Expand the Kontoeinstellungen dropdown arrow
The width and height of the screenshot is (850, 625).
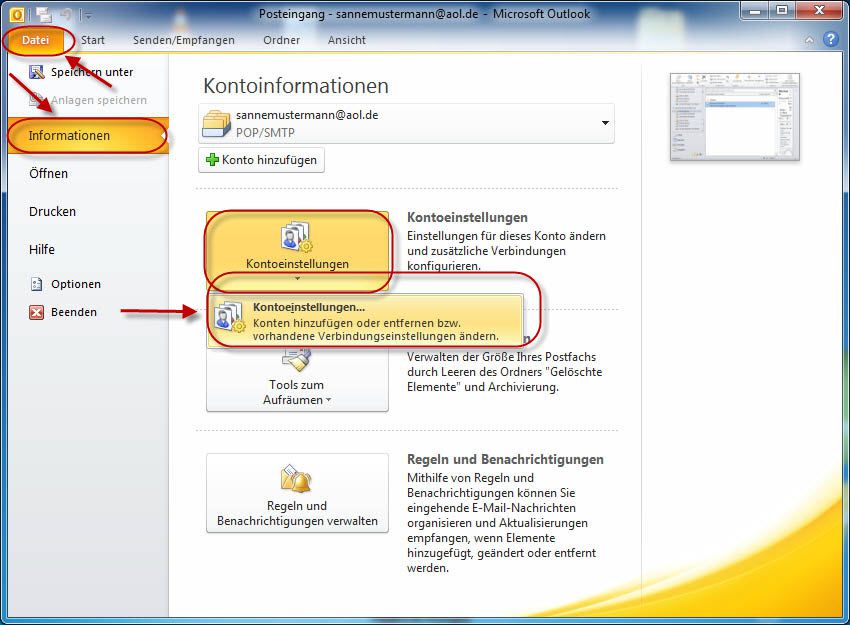click(296, 279)
